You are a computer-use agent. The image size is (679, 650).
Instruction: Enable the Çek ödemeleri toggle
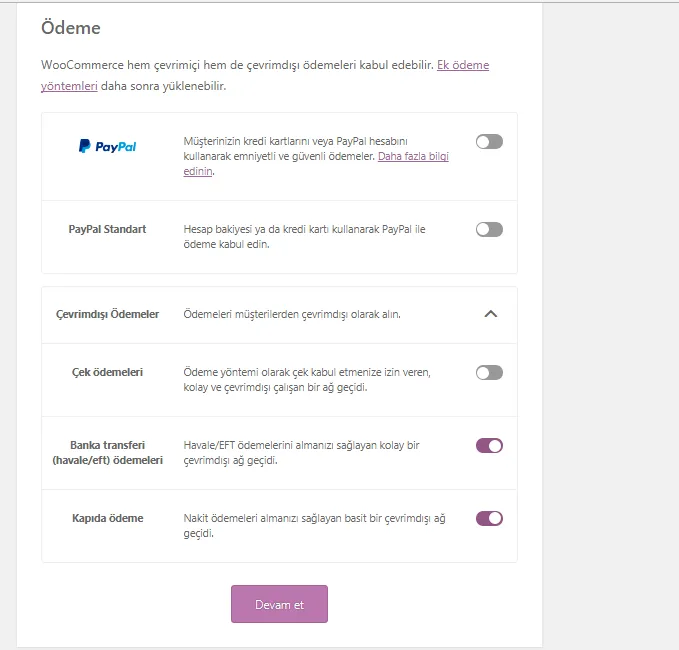click(489, 372)
